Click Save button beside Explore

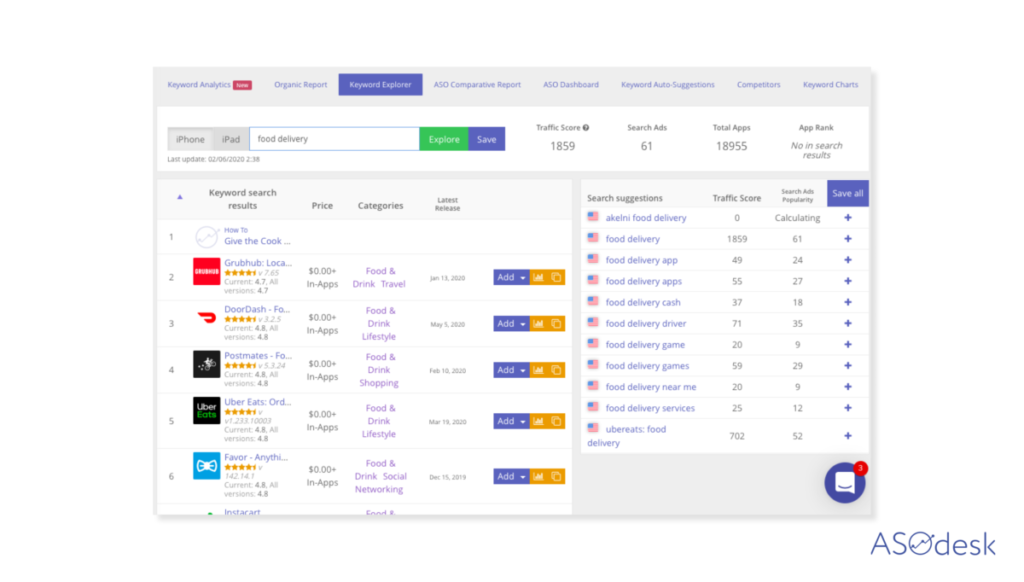tap(487, 139)
